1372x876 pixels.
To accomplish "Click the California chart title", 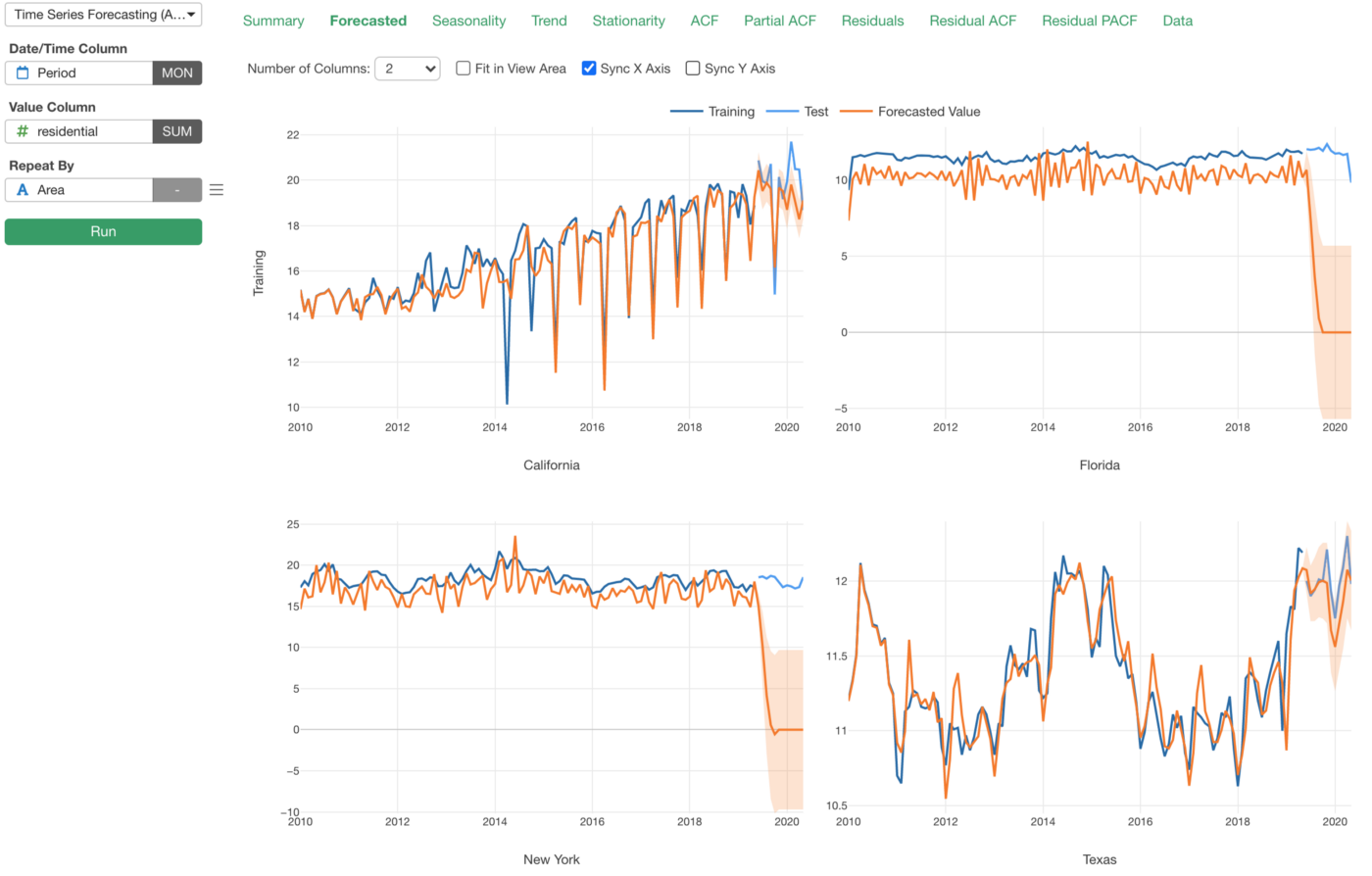I will [552, 465].
